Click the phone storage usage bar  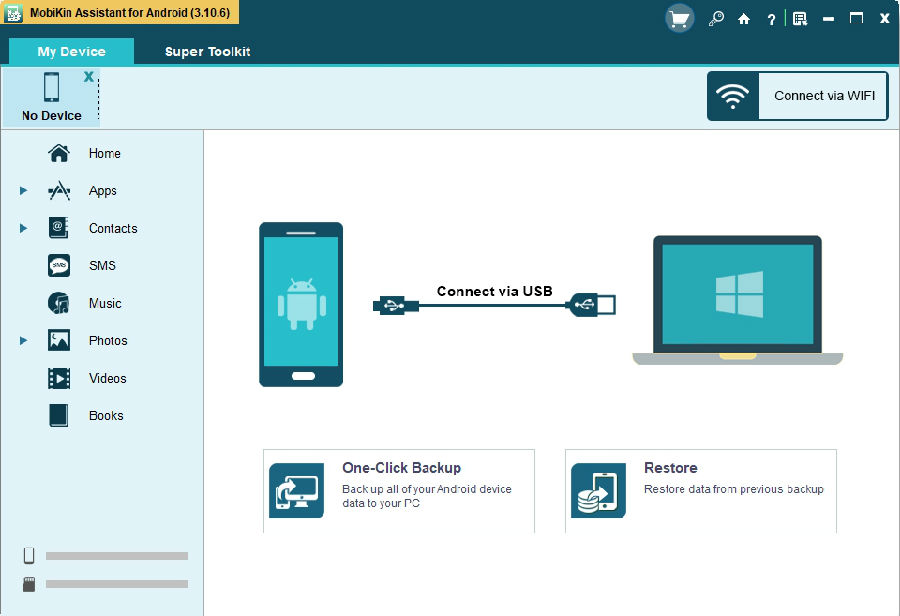click(x=116, y=555)
